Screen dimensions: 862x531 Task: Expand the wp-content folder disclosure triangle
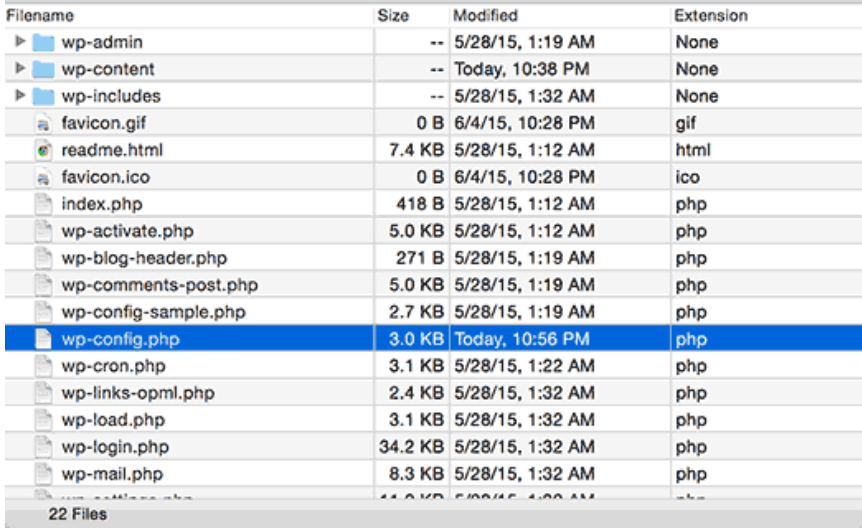point(20,68)
